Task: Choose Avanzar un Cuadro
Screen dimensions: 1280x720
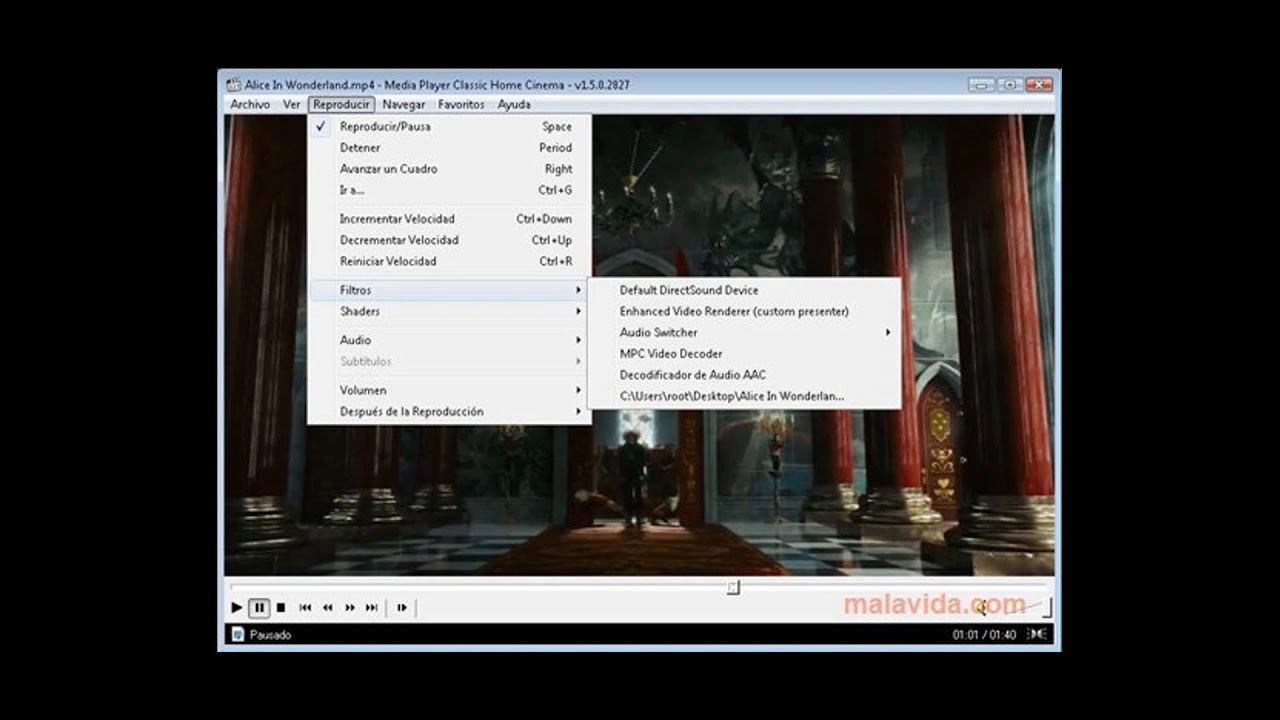Action: 449,169
